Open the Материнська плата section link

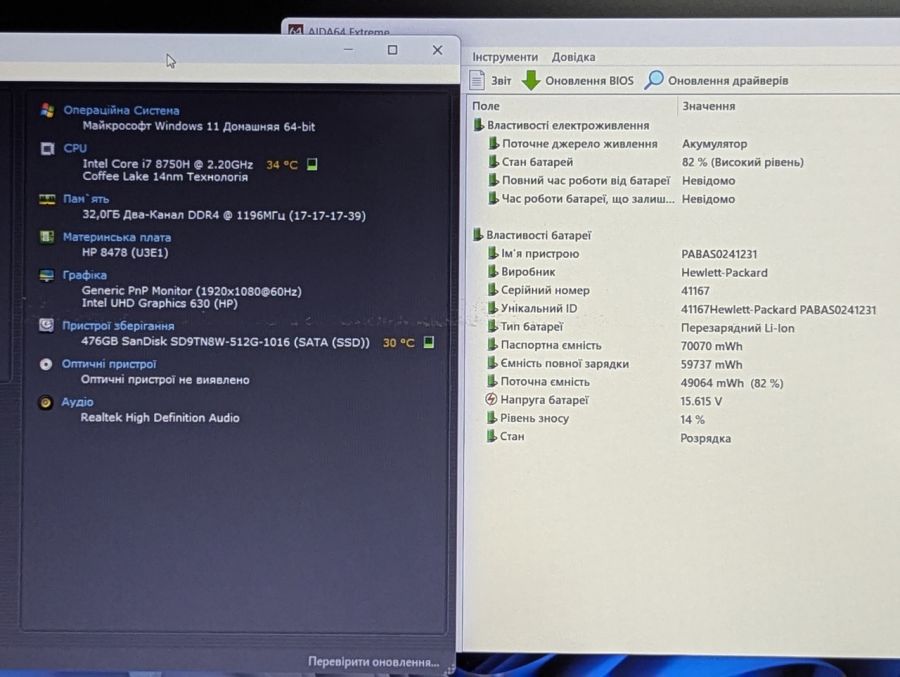(117, 237)
